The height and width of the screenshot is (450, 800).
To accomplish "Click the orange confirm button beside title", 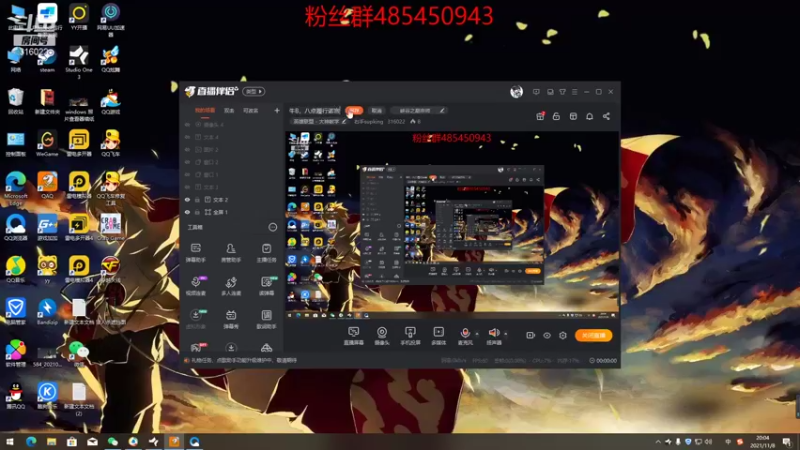I will point(354,110).
